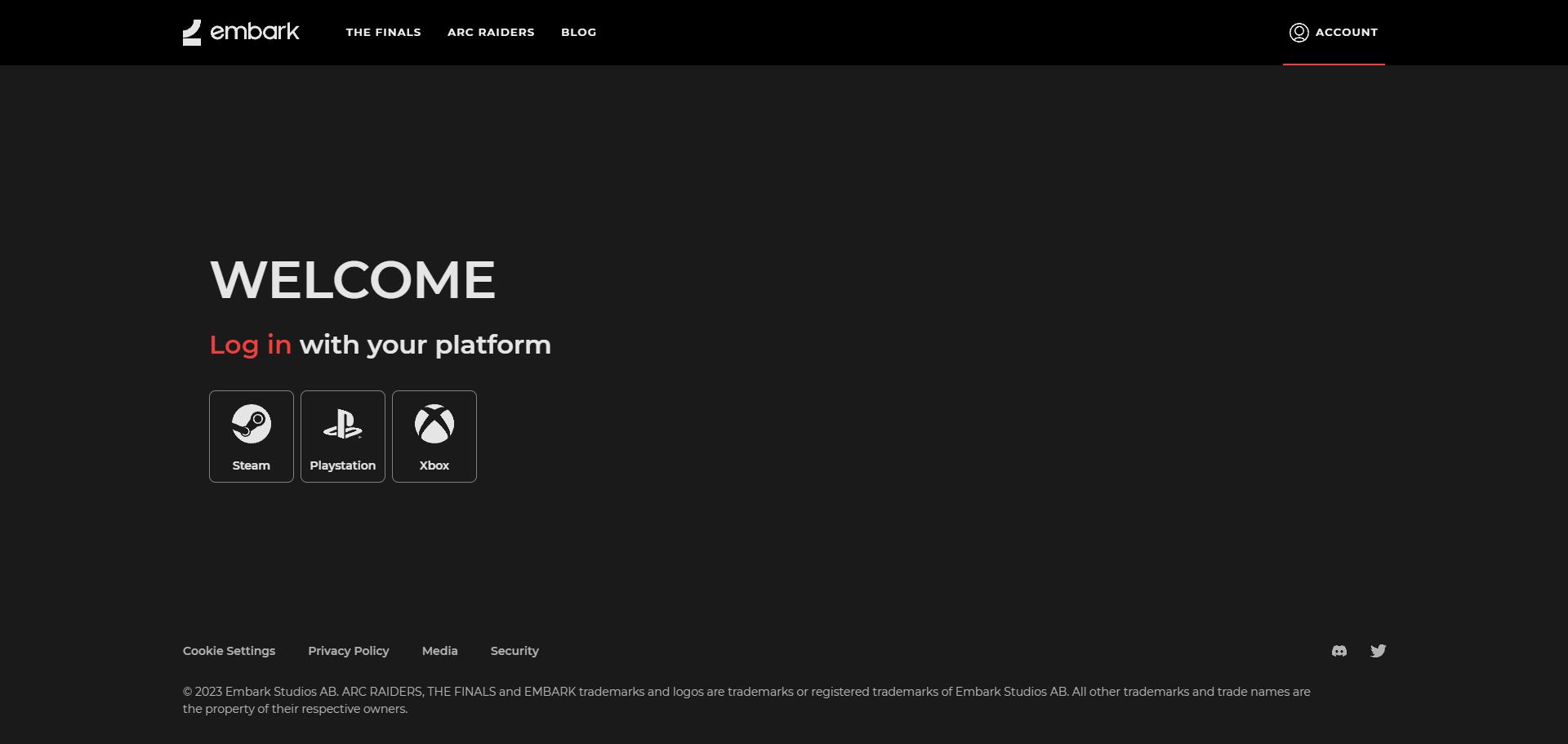Image resolution: width=1568 pixels, height=744 pixels.
Task: Go to the BLOG page
Action: point(578,33)
